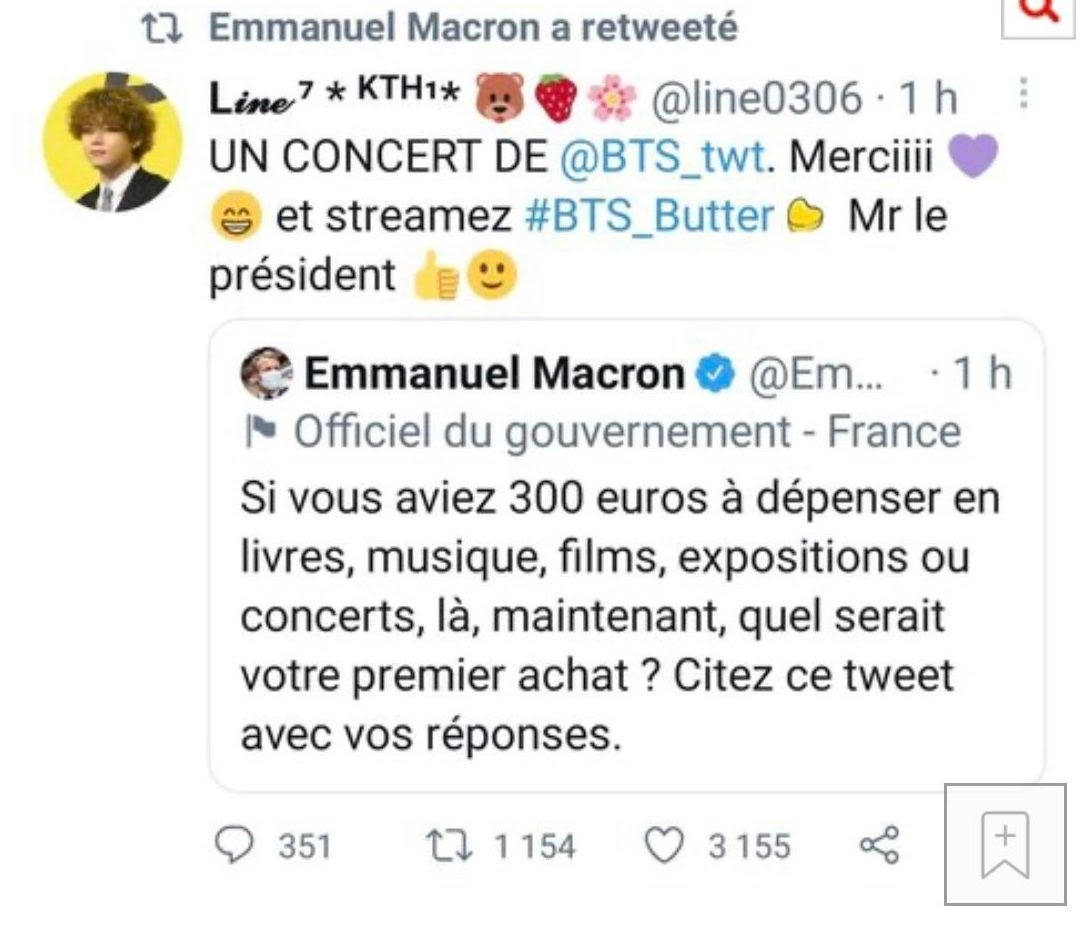The height and width of the screenshot is (931, 1086).
Task: Open the share icon under the tweet
Action: coord(880,845)
